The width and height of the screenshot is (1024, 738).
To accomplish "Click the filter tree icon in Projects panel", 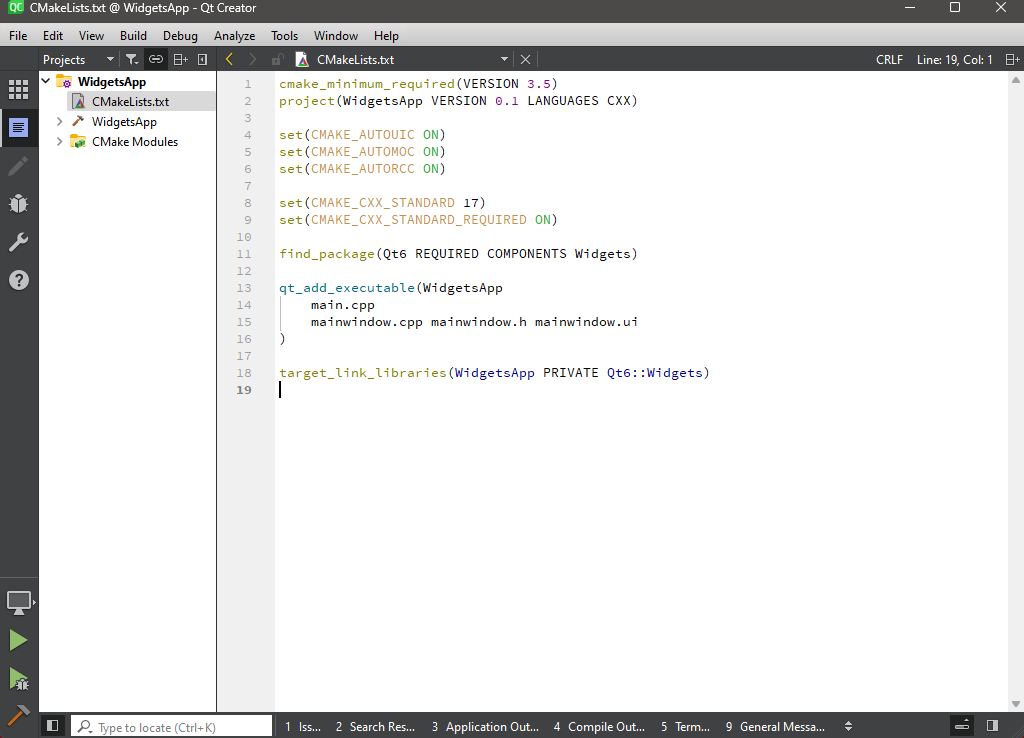I will pos(132,60).
